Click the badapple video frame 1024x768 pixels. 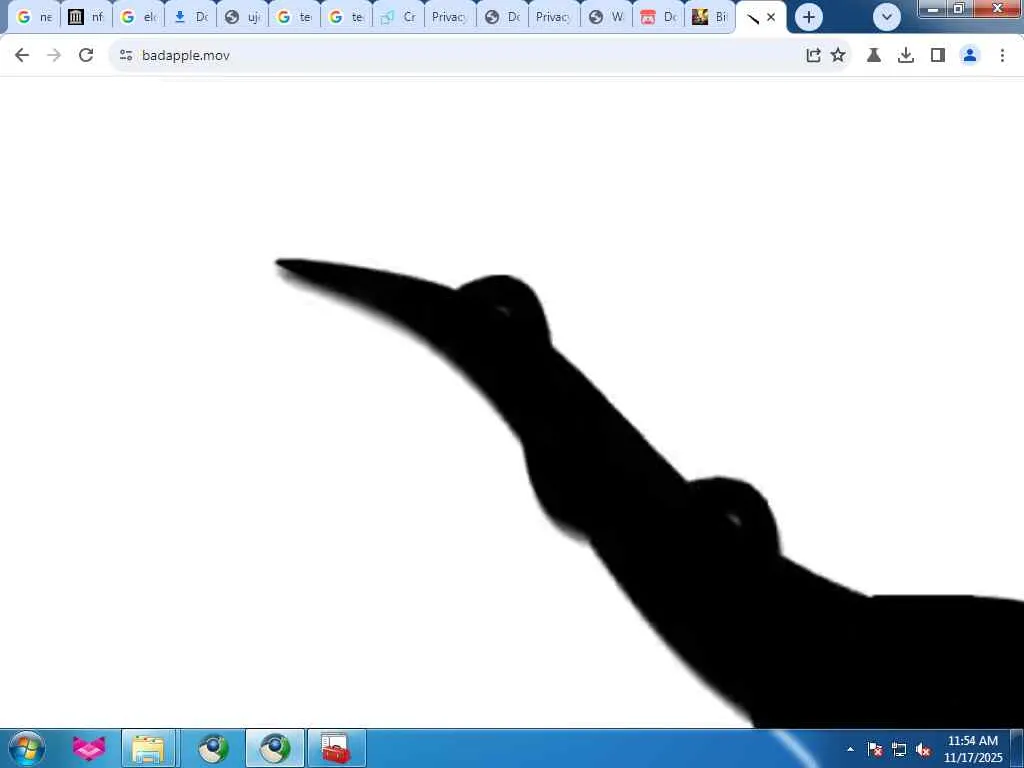[x=512, y=402]
